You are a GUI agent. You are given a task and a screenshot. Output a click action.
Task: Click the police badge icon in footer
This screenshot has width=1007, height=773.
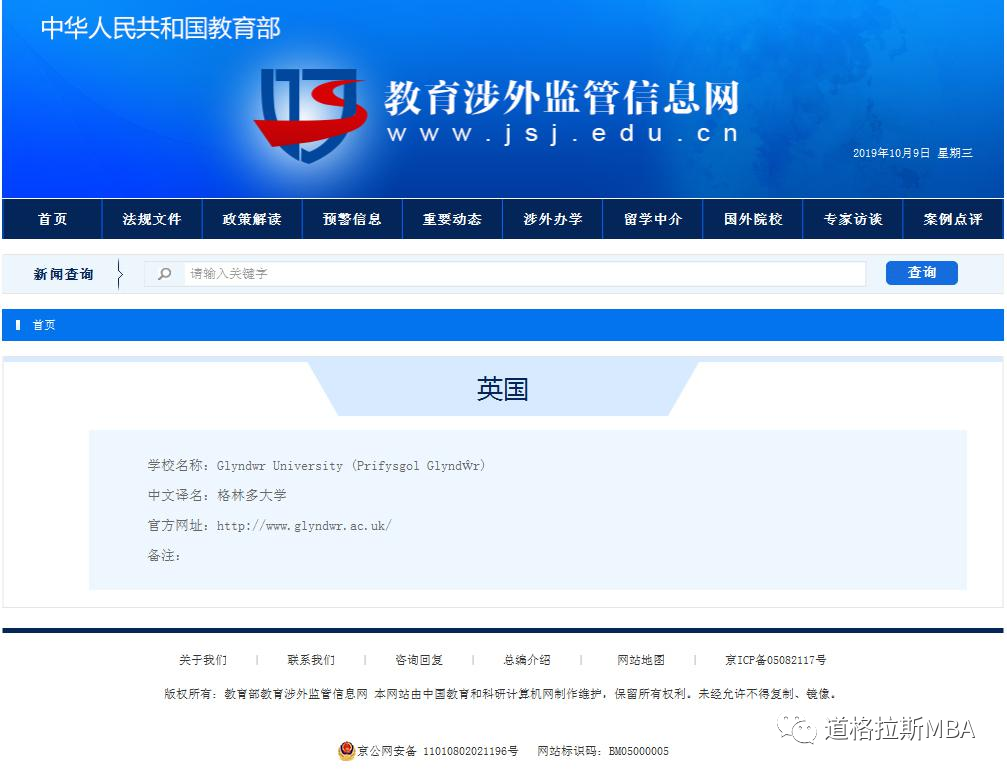point(347,751)
